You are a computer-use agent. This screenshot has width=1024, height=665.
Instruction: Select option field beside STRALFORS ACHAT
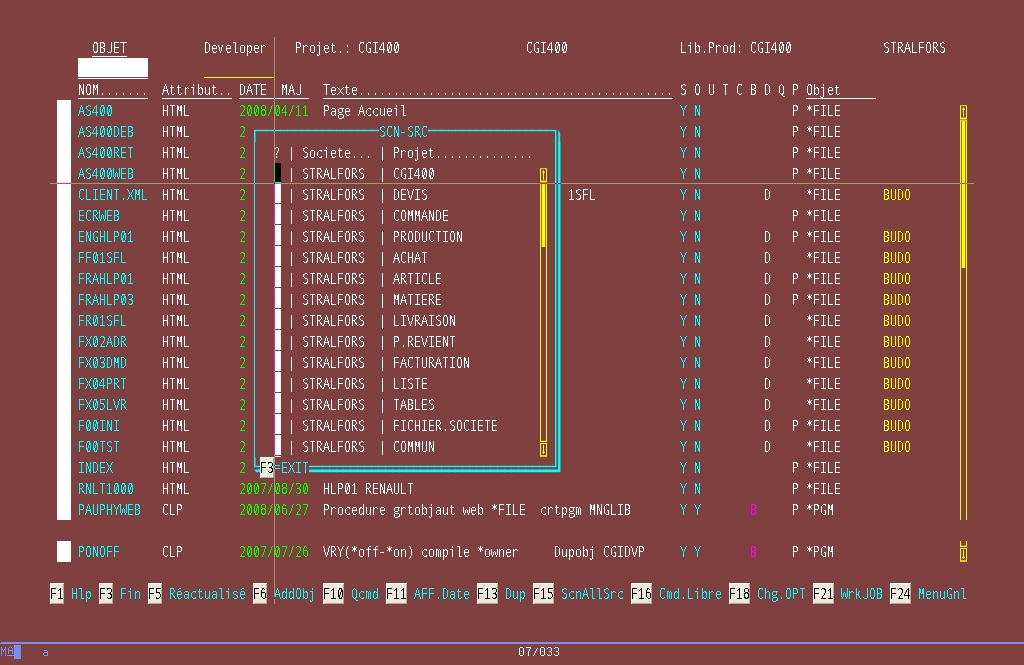[x=278, y=257]
